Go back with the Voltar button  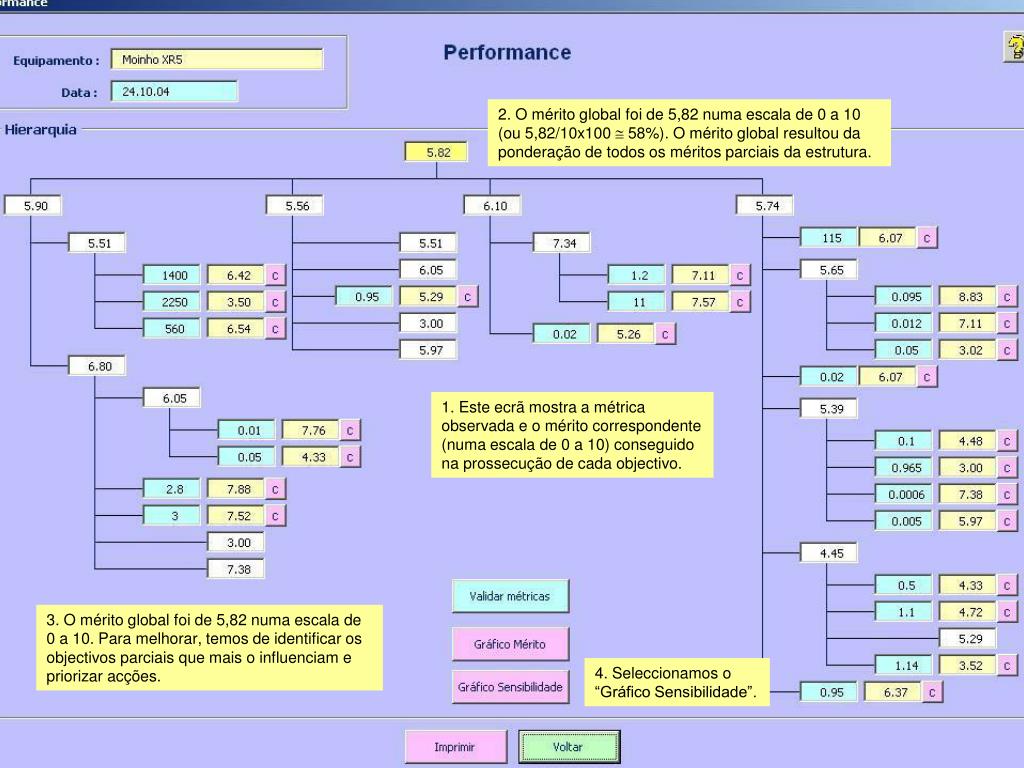click(569, 746)
